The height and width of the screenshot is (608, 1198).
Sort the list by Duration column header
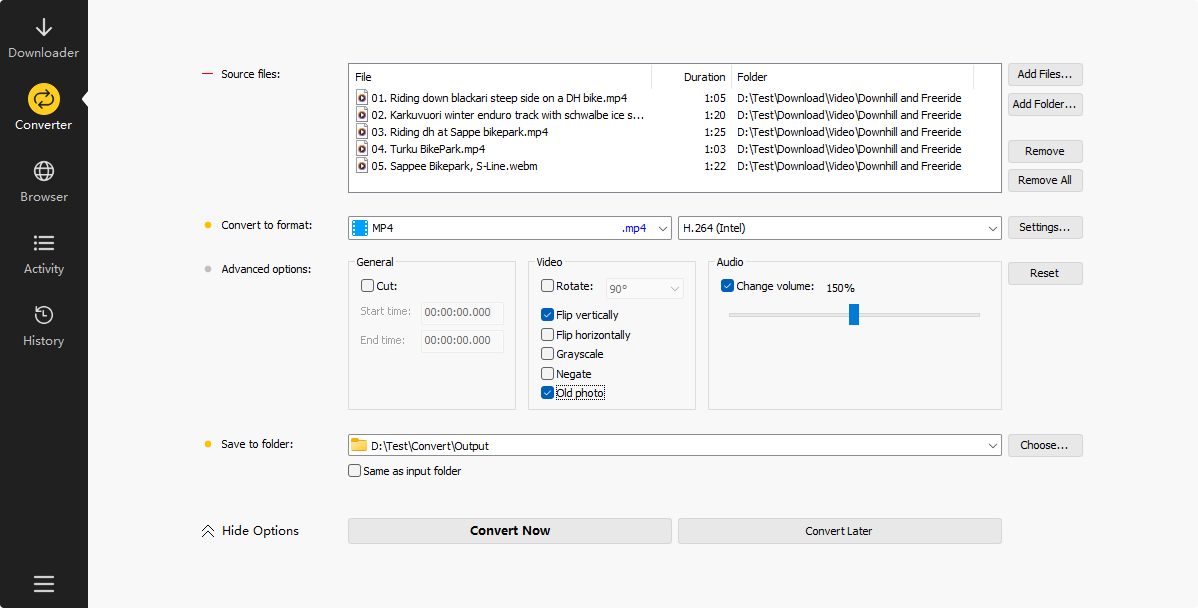tap(704, 77)
